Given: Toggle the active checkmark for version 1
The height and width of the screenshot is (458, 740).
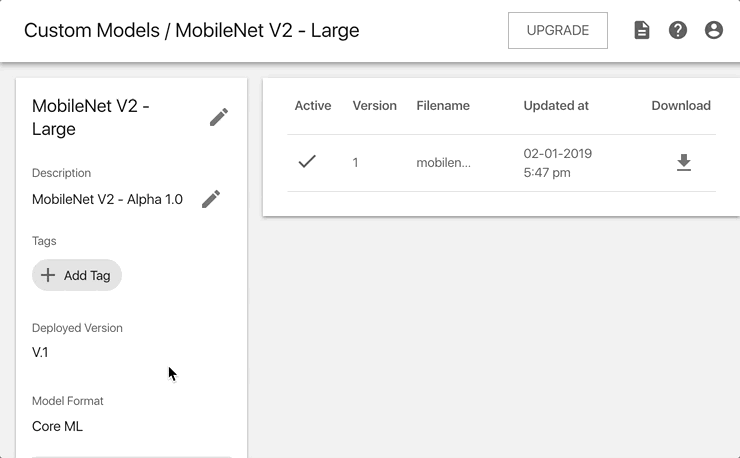Looking at the screenshot, I should point(307,162).
